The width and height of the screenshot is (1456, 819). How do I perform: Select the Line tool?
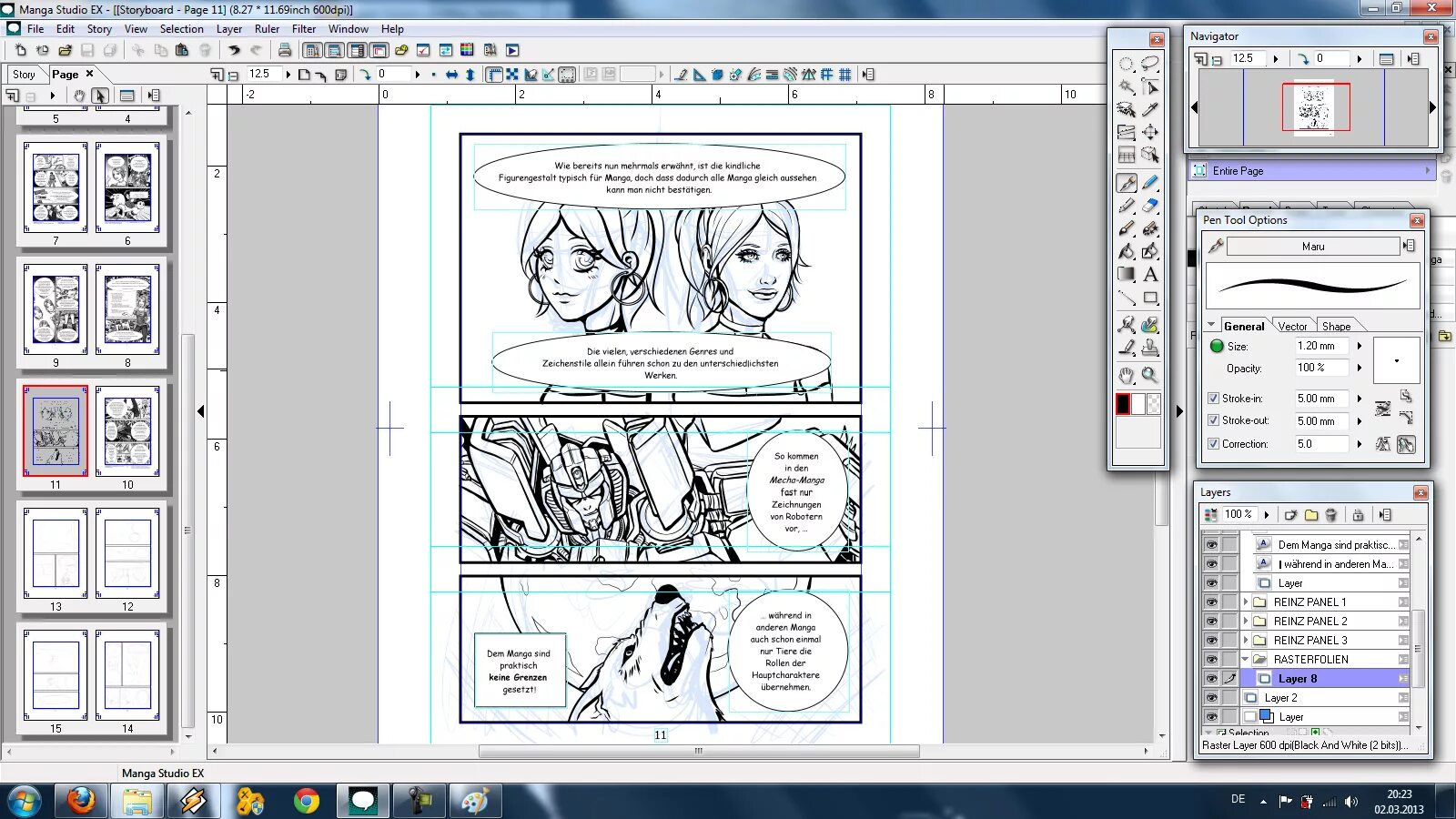pyautogui.click(x=1127, y=298)
